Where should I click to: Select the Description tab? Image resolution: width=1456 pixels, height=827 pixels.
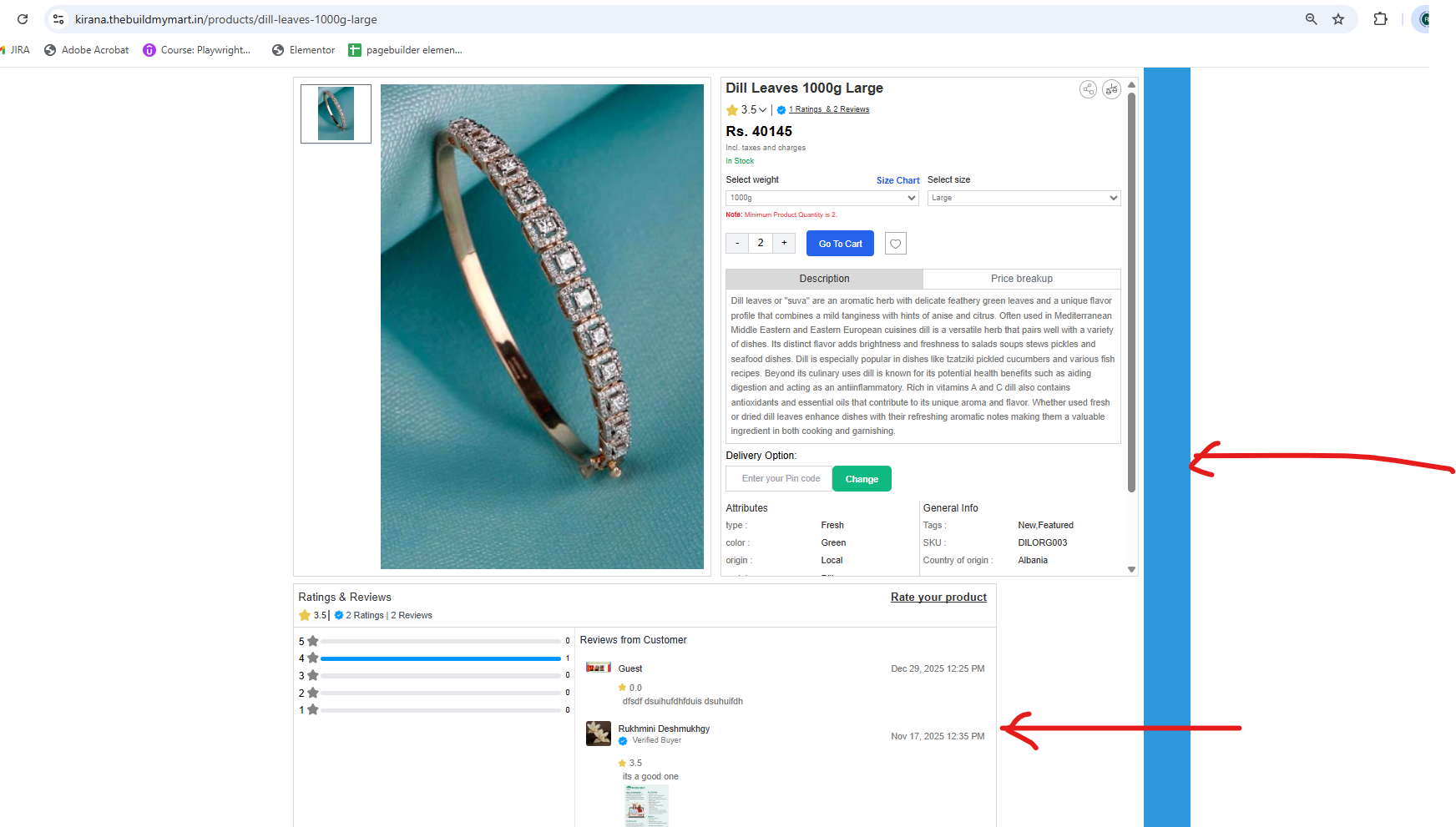pos(824,279)
